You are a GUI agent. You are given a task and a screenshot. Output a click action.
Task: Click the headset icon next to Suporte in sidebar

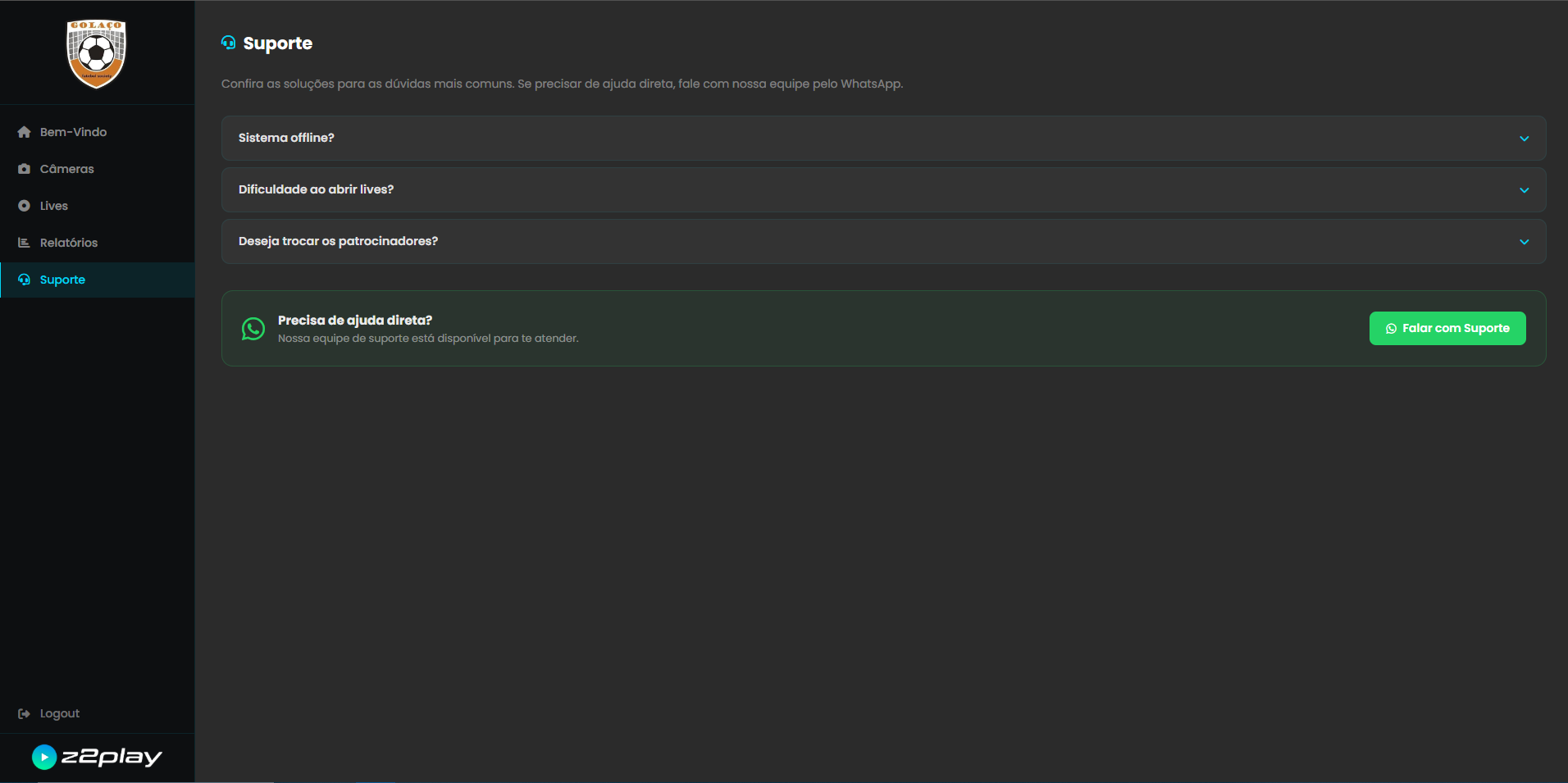[24, 280]
